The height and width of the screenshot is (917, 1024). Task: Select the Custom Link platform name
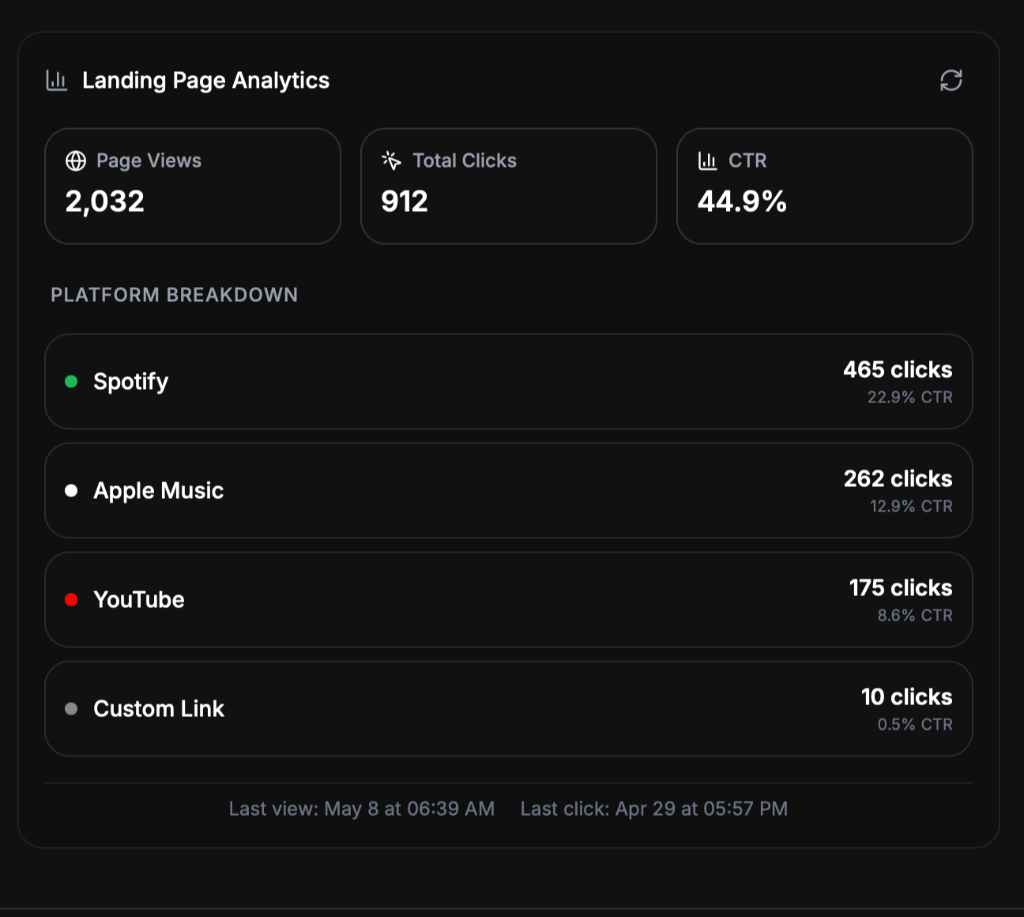pos(159,709)
